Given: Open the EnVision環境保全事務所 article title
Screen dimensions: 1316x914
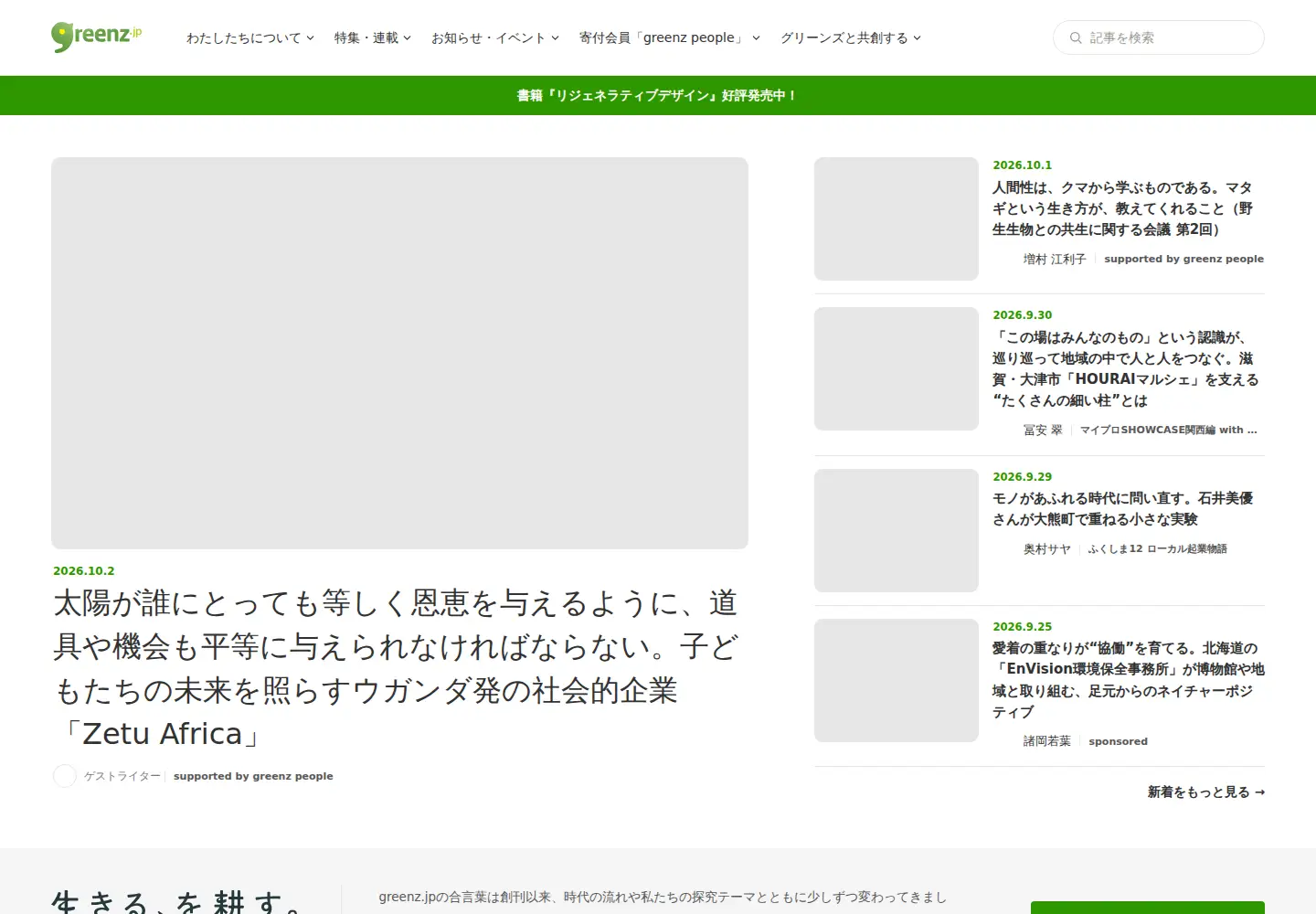Looking at the screenshot, I should point(1129,680).
